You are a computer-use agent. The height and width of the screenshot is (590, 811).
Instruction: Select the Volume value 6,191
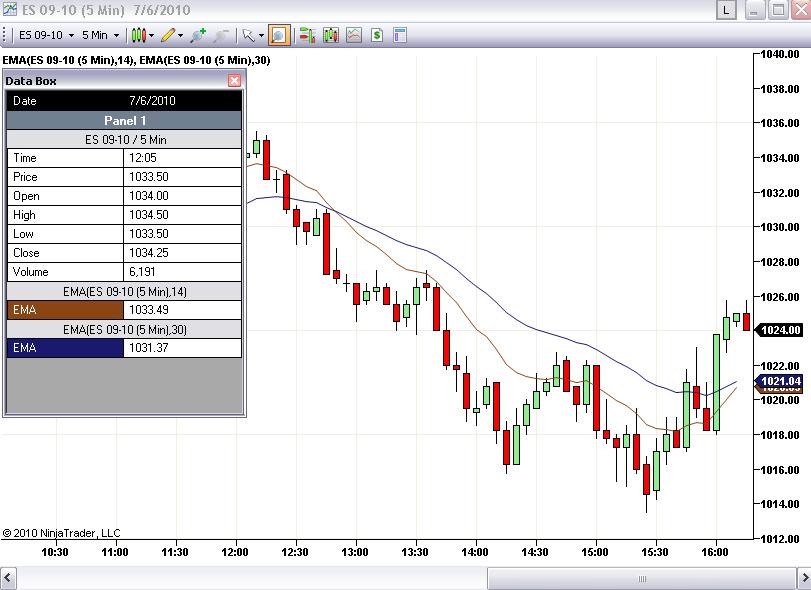point(142,272)
